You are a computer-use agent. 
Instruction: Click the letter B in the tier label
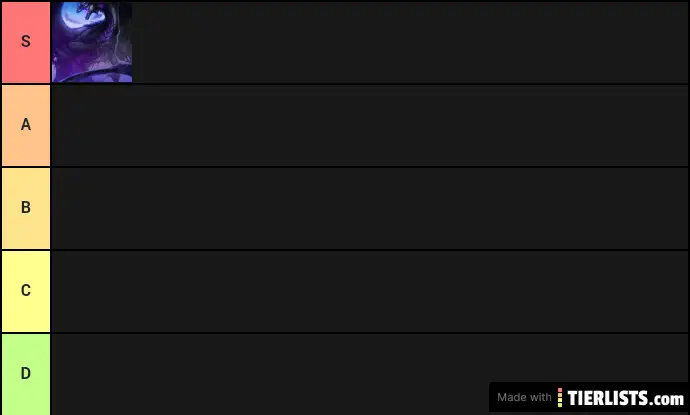tap(26, 207)
